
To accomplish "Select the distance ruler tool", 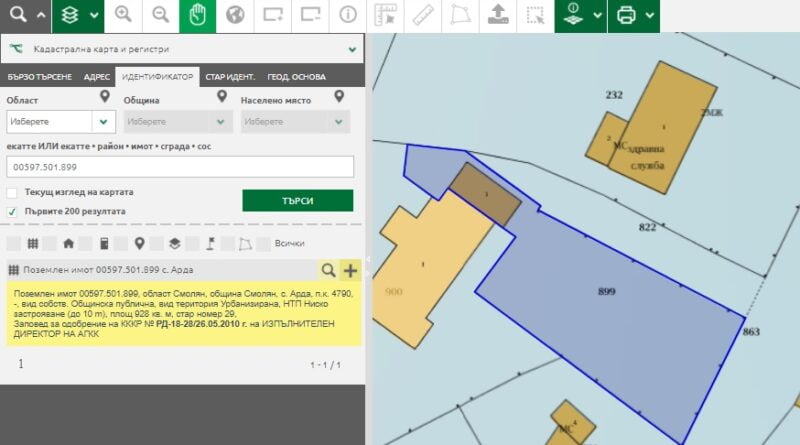I will pyautogui.click(x=423, y=15).
